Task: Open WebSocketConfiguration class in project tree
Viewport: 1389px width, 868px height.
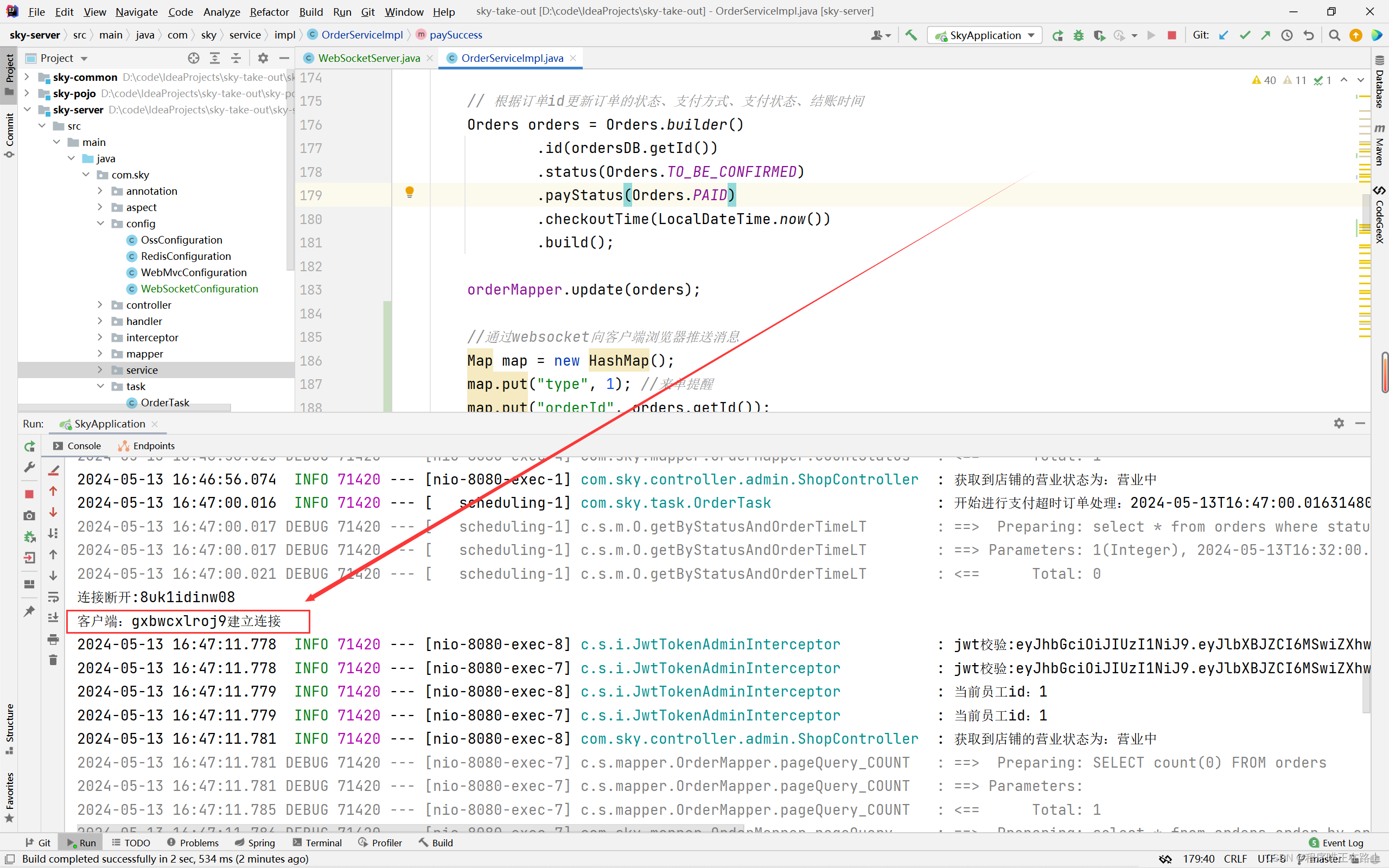Action: (199, 289)
